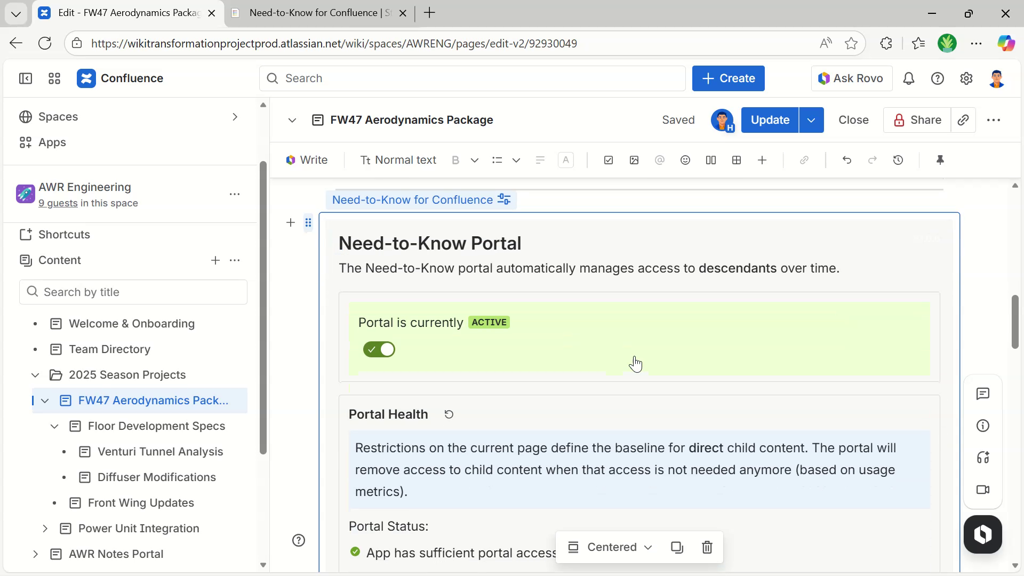Screen dimensions: 1024x576
Task: Click the copy link icon beside Share
Action: pos(963,120)
